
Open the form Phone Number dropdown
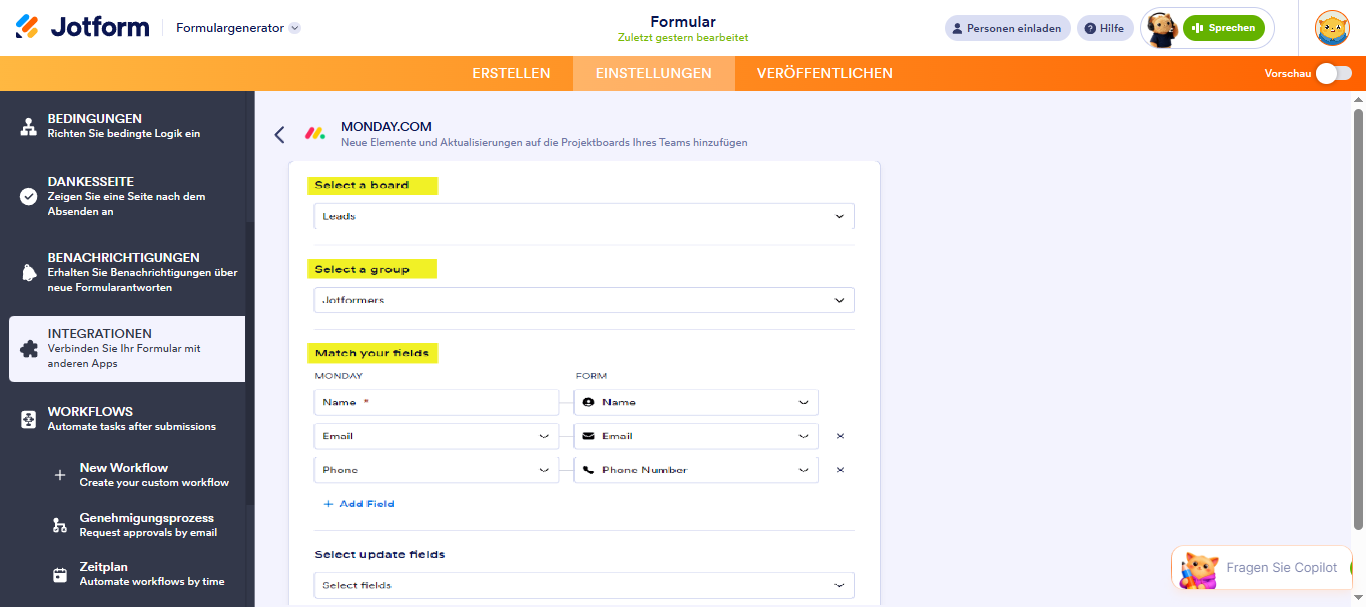click(696, 470)
